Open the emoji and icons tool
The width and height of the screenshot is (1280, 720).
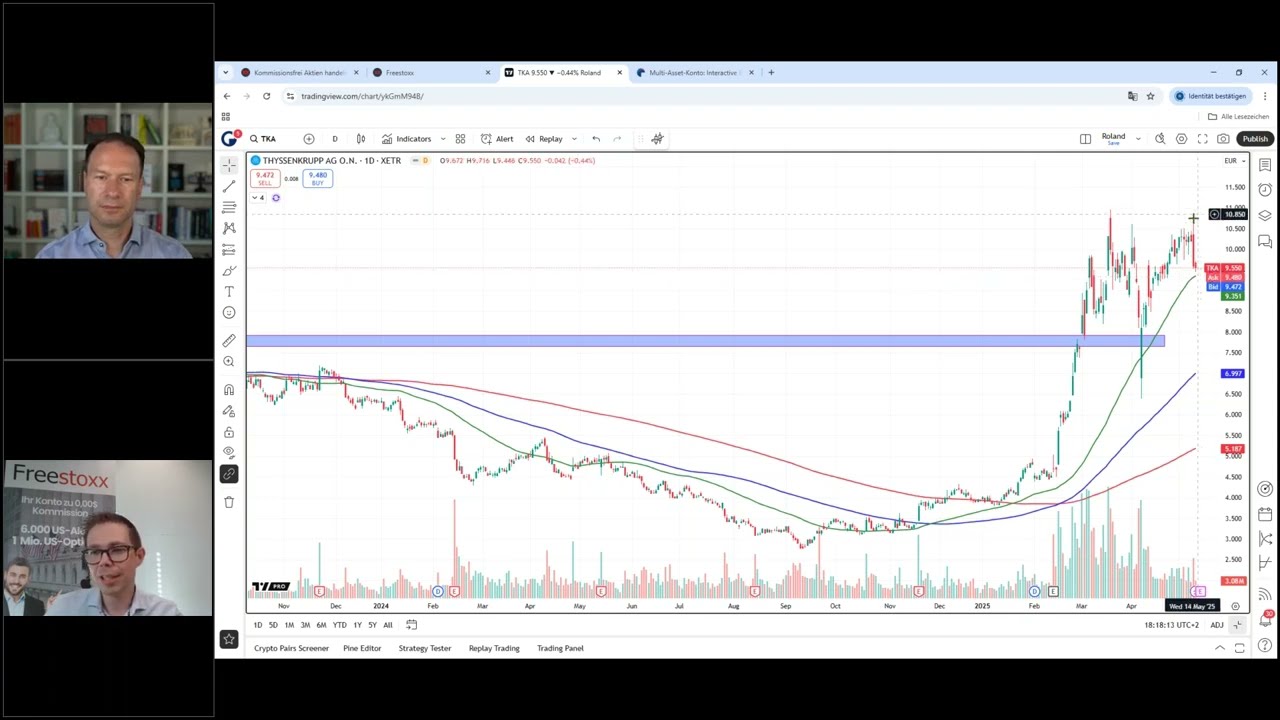coord(229,312)
